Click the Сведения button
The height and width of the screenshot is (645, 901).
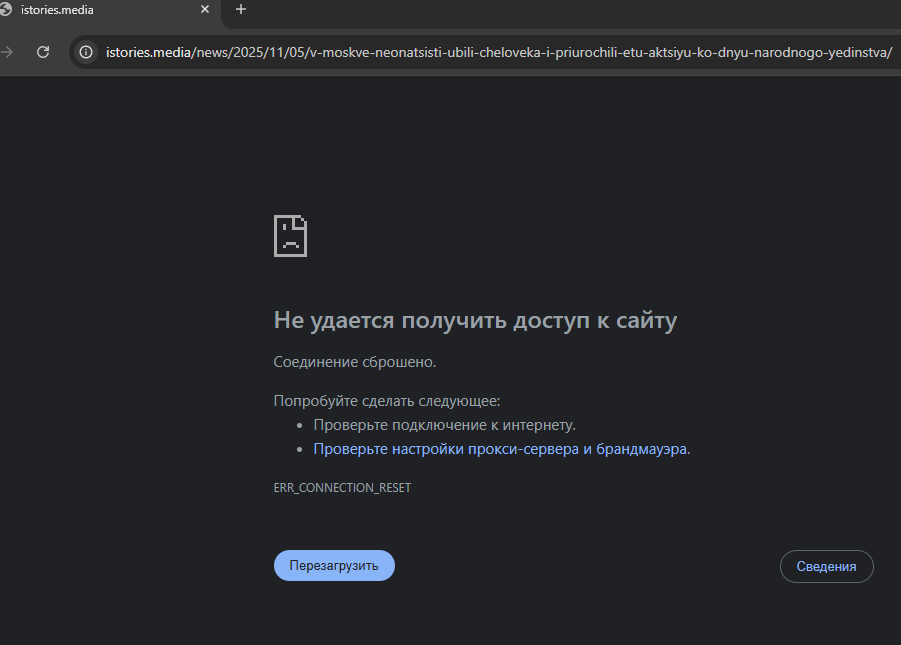(x=826, y=566)
